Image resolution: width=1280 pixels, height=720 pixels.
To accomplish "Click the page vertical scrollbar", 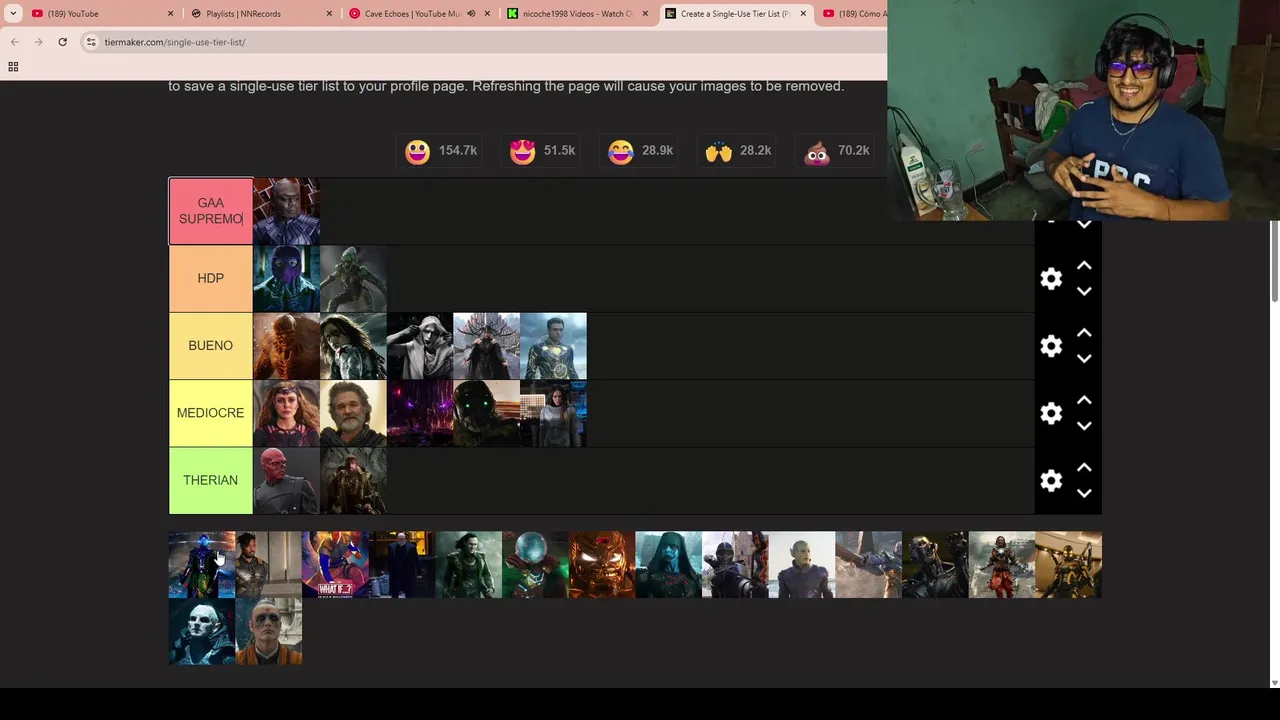I will 1274,261.
